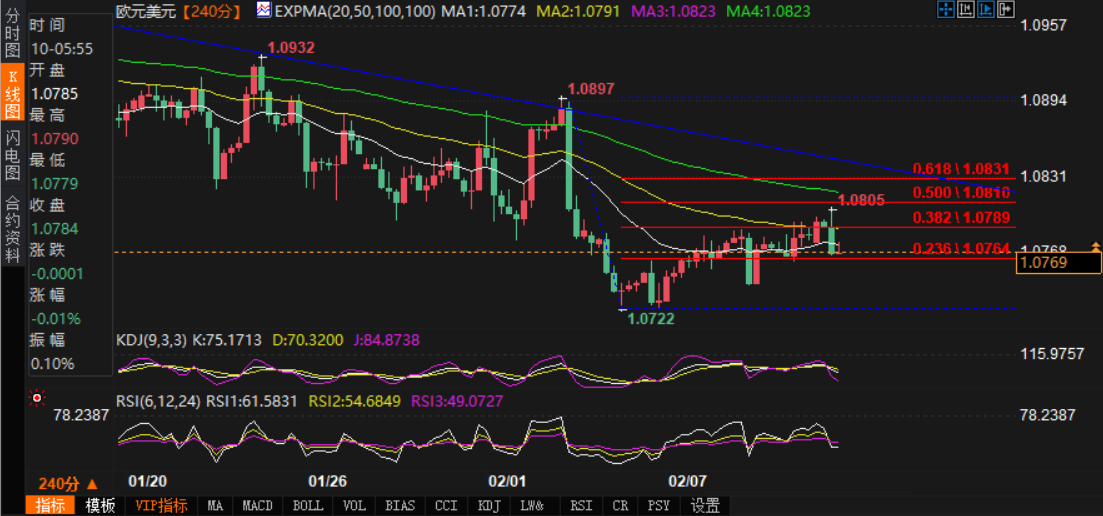Image resolution: width=1103 pixels, height=516 pixels.
Task: Click the scroll-to-start chart icon
Action: point(965,10)
